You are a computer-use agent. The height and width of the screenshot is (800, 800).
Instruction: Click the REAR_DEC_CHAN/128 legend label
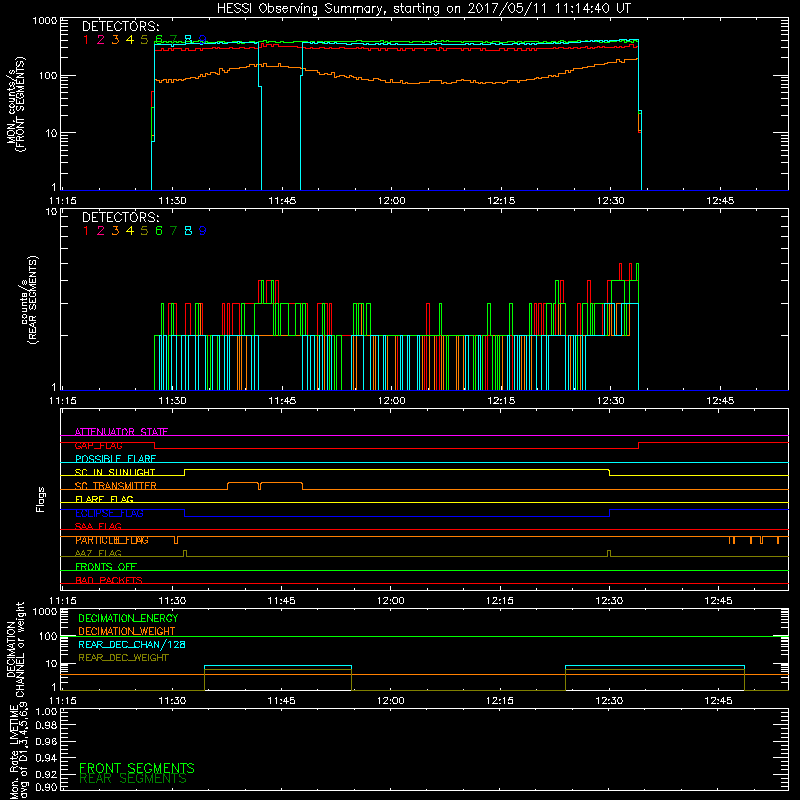click(132, 644)
